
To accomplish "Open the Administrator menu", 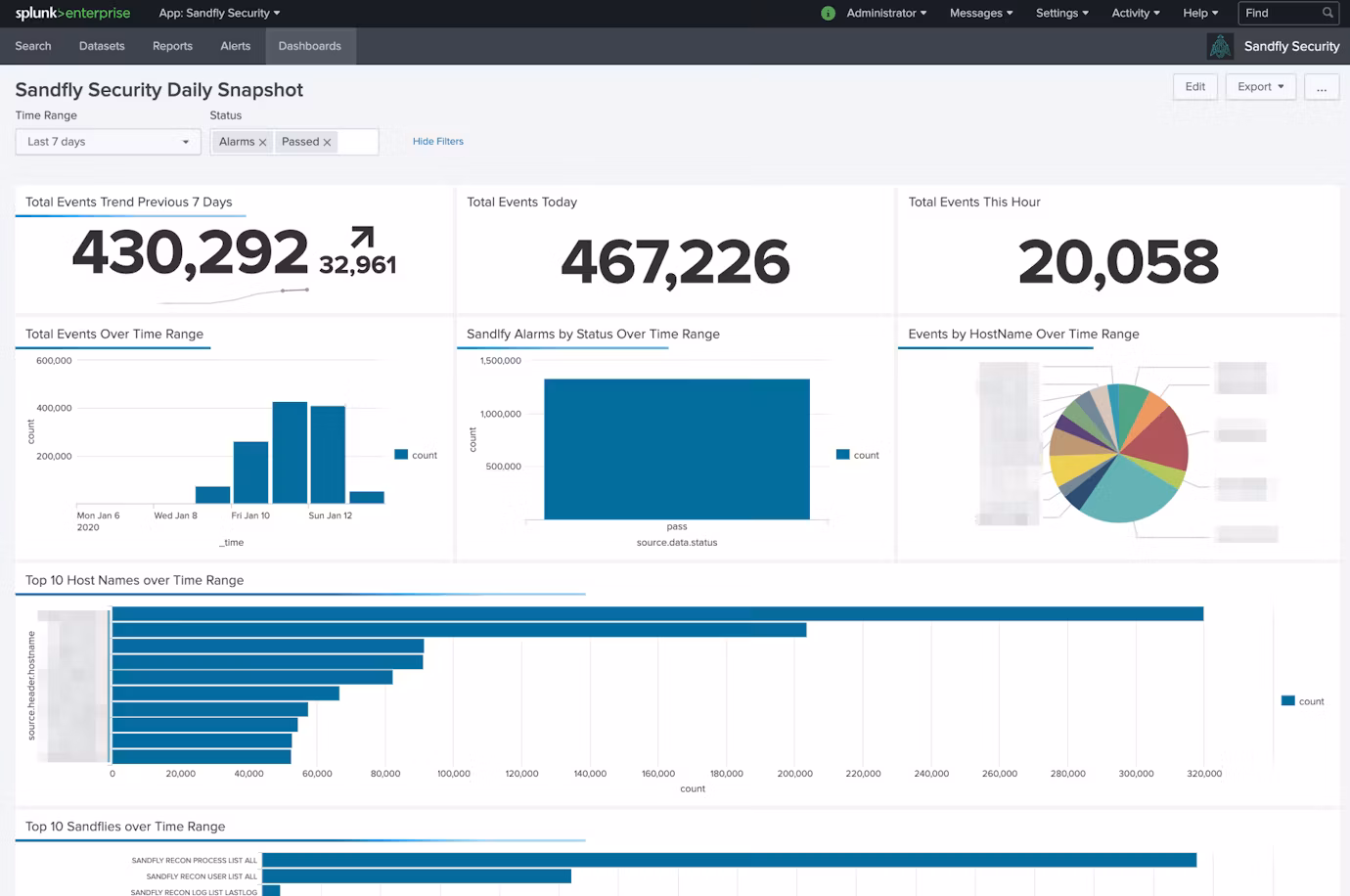I will (x=886, y=13).
